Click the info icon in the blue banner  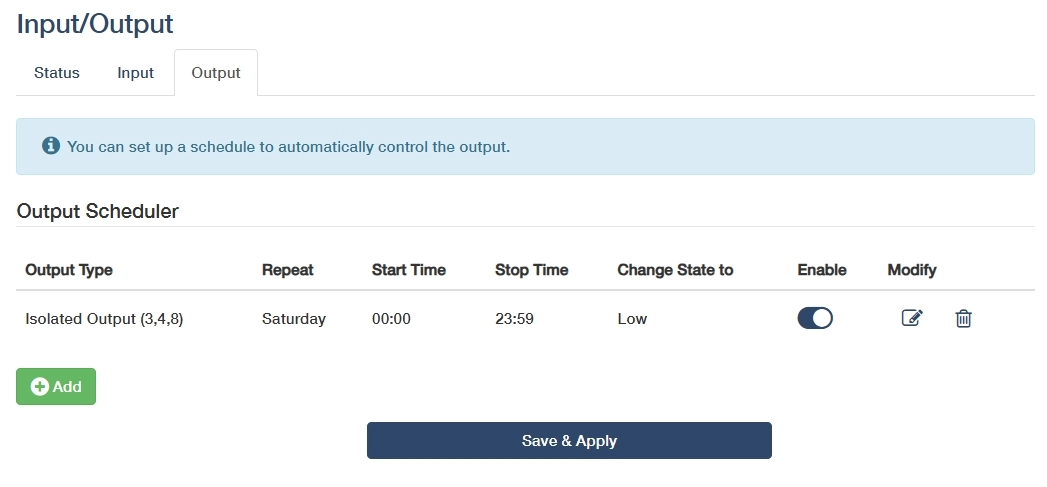[x=51, y=146]
